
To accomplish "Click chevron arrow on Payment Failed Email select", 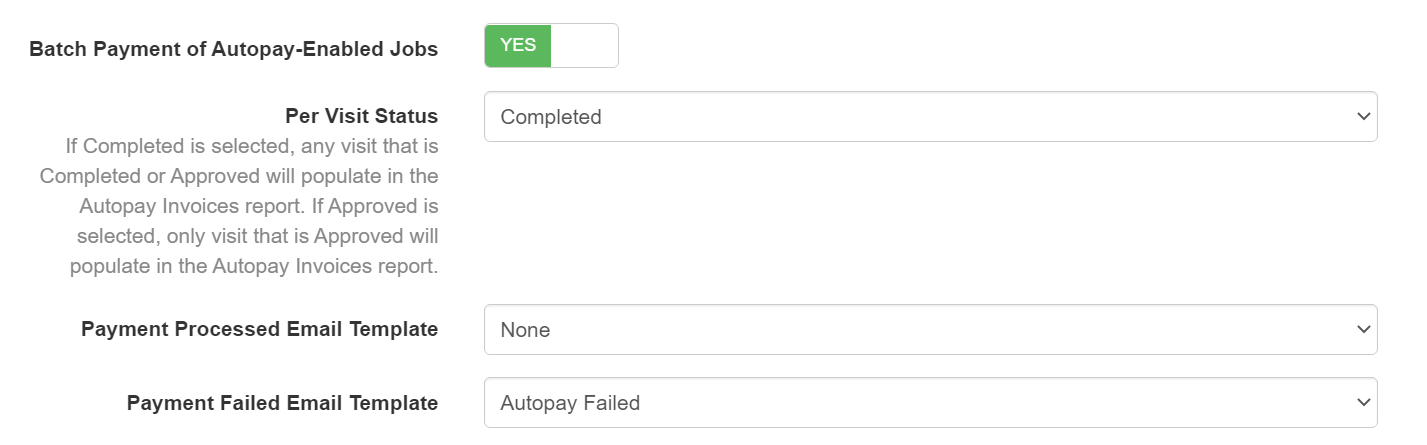I will click(x=1362, y=403).
